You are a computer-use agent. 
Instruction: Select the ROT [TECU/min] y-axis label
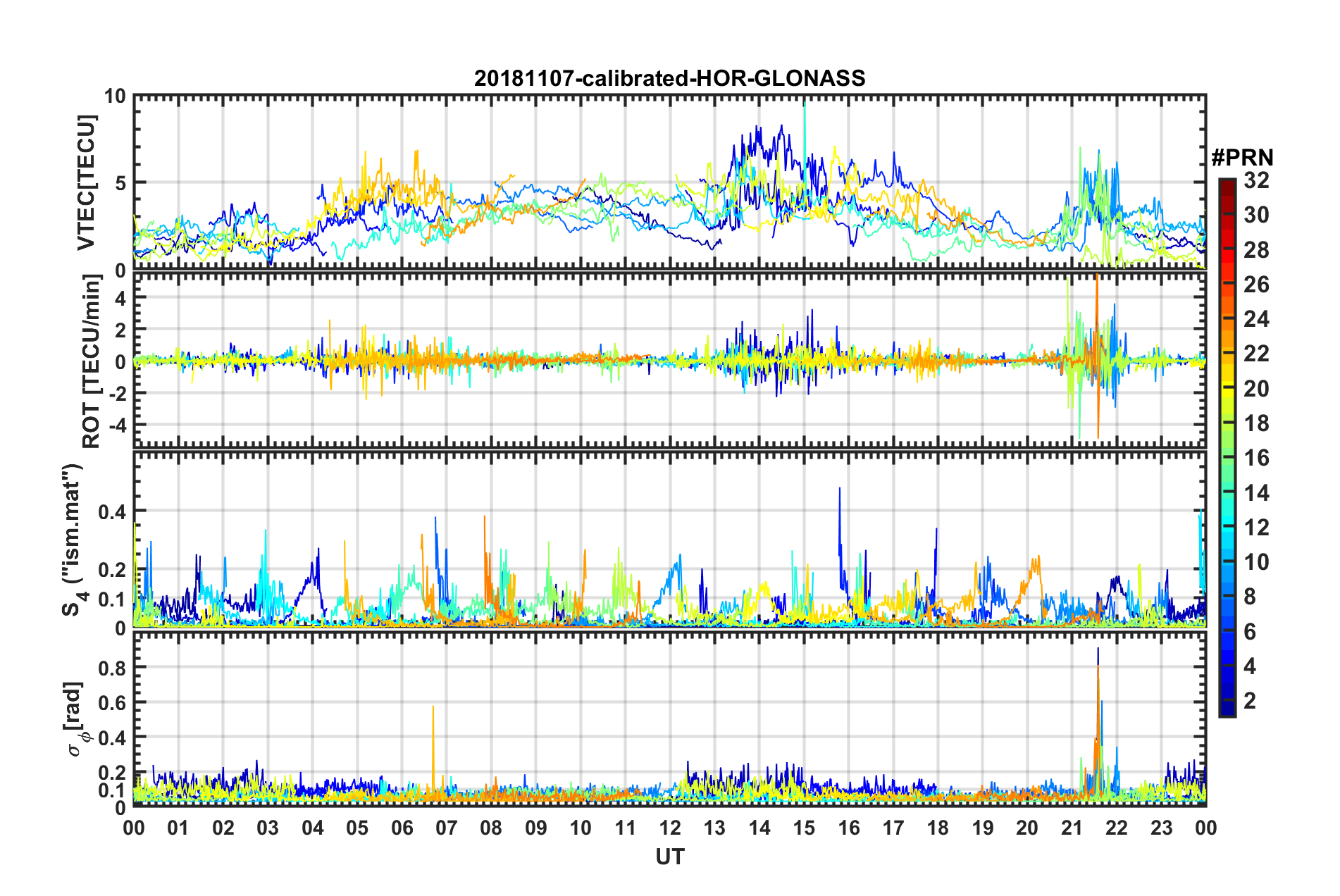tap(92, 361)
